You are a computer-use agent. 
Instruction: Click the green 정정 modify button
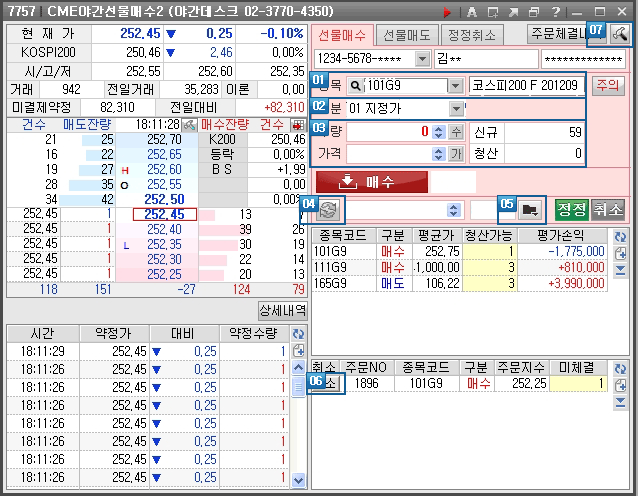tap(572, 210)
